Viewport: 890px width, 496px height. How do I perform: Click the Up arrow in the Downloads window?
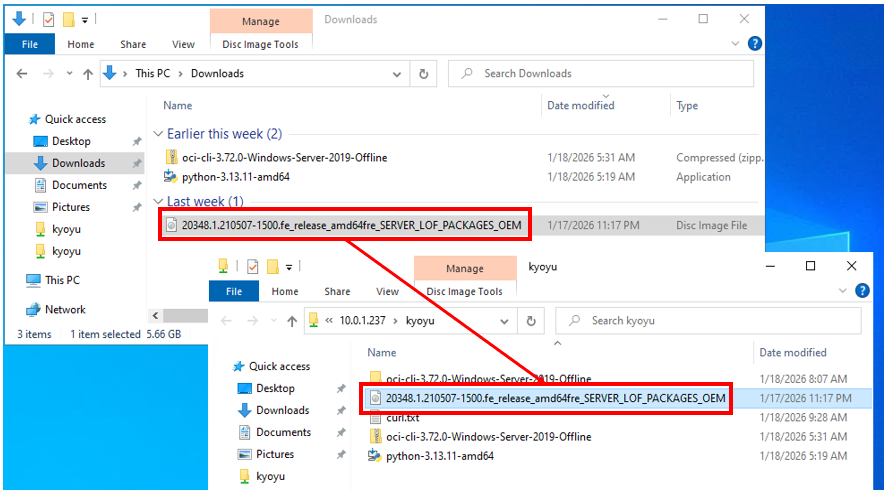[x=88, y=73]
